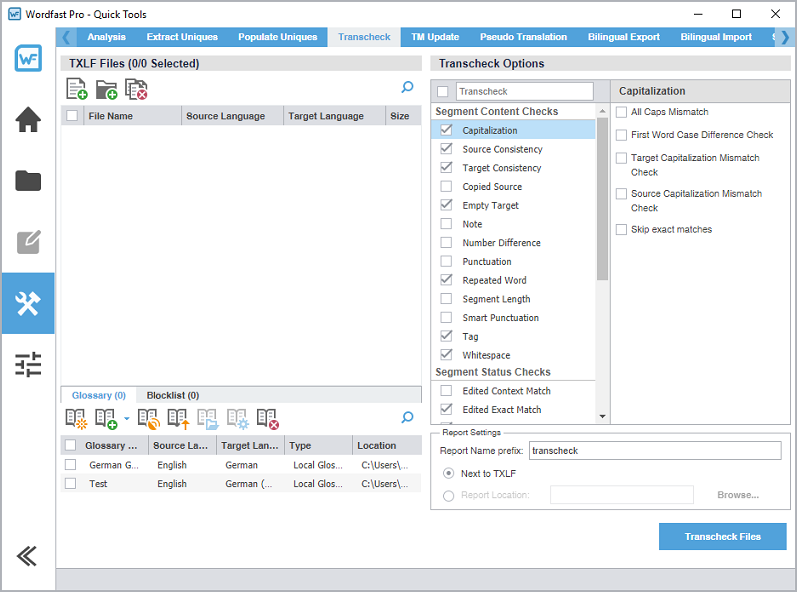Switch to the Blocklist (0) tab
The image size is (797, 592).
click(172, 395)
